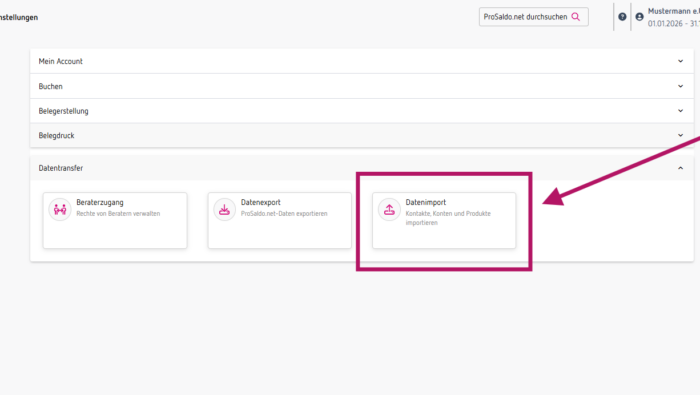The image size is (700, 395).
Task: Open the help question mark icon
Action: pyautogui.click(x=622, y=17)
